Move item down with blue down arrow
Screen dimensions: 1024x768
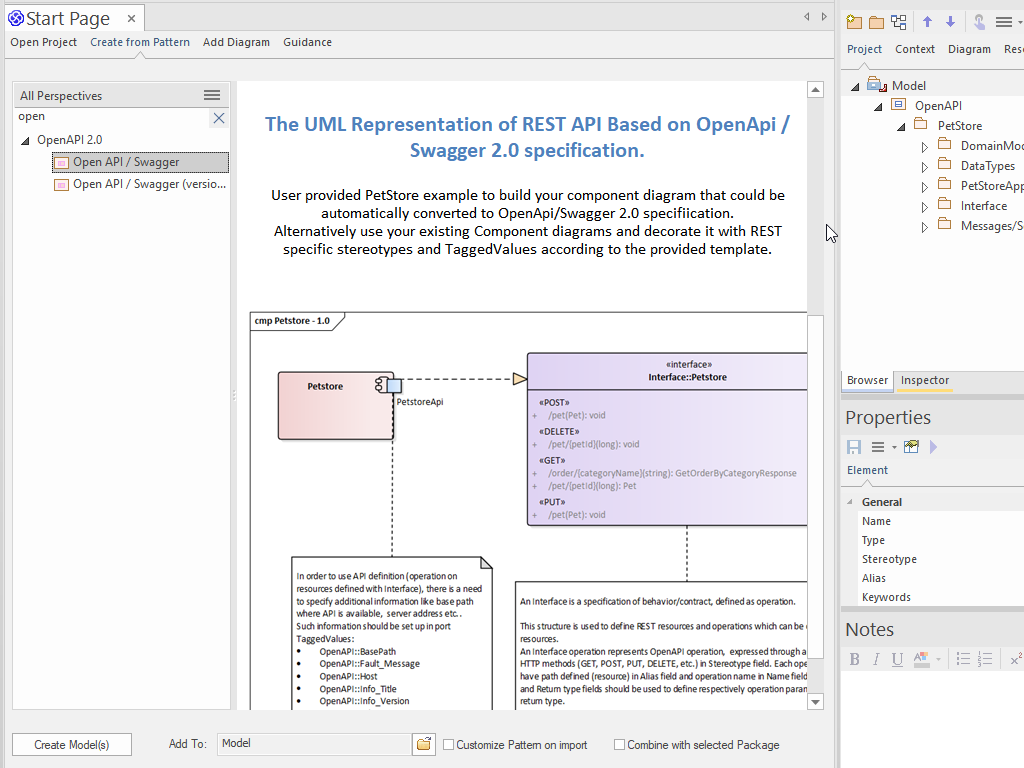point(950,22)
